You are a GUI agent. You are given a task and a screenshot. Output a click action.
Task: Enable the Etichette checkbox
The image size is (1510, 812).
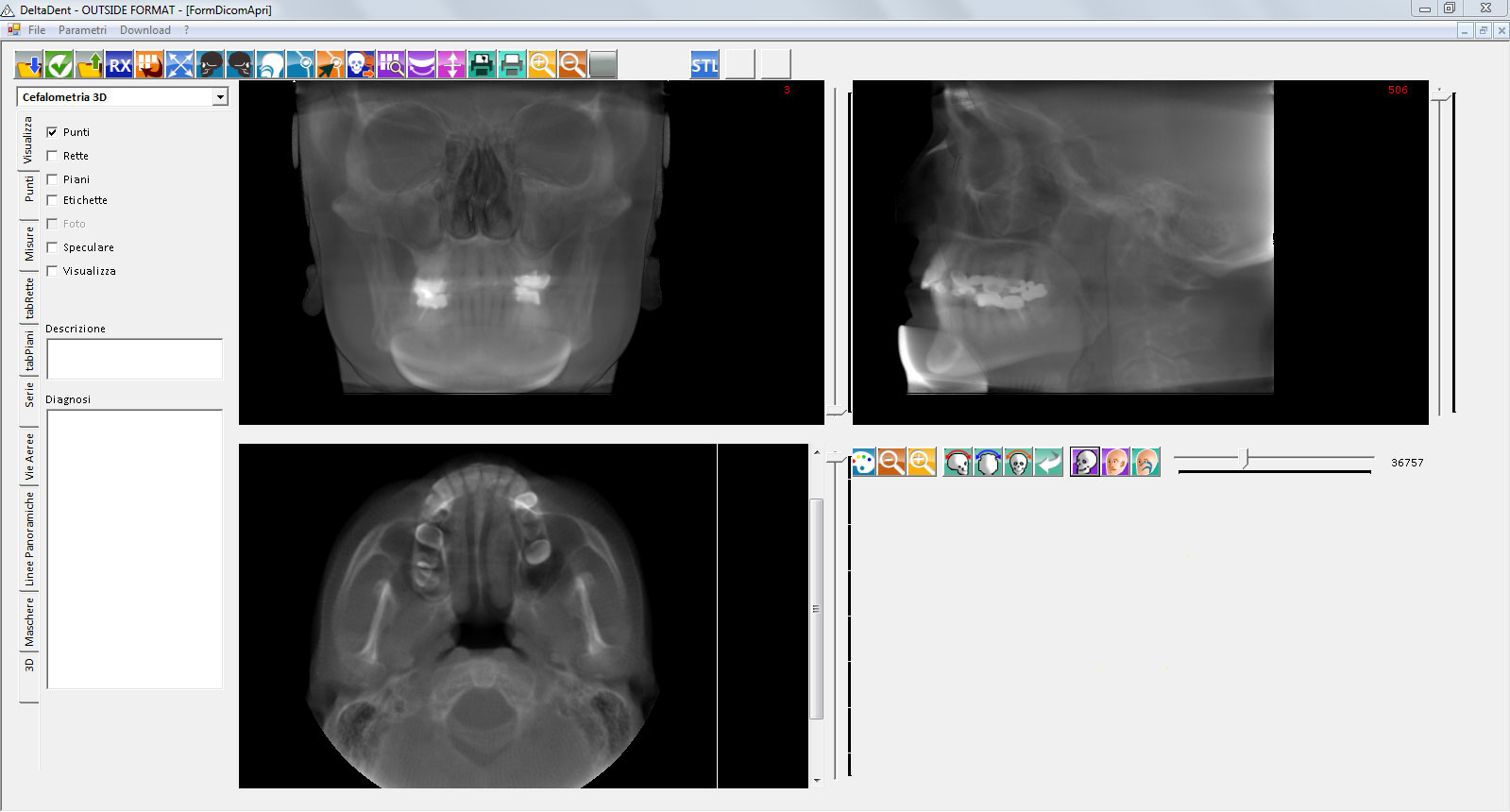tap(52, 200)
